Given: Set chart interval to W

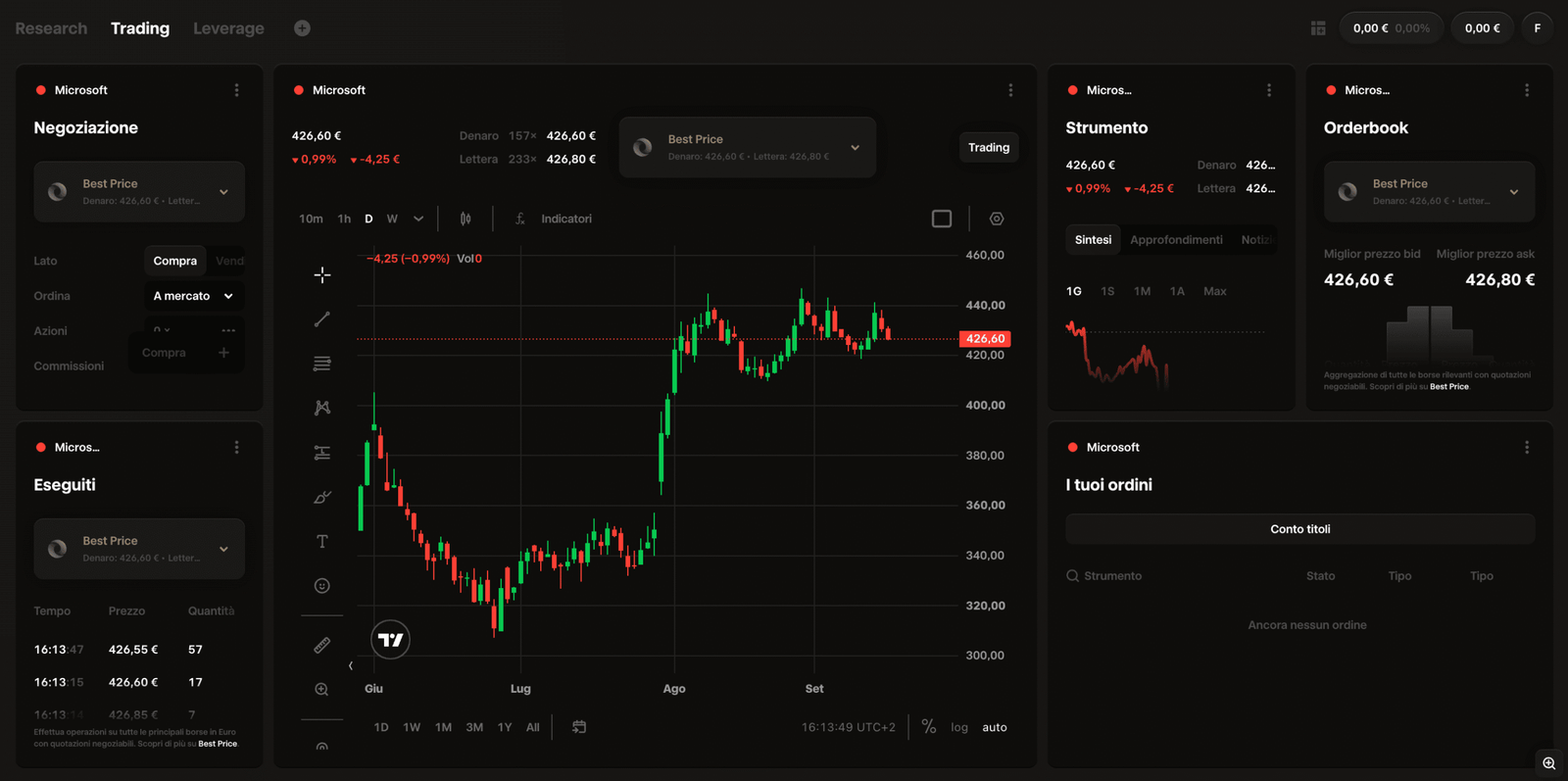Looking at the screenshot, I should pyautogui.click(x=392, y=219).
